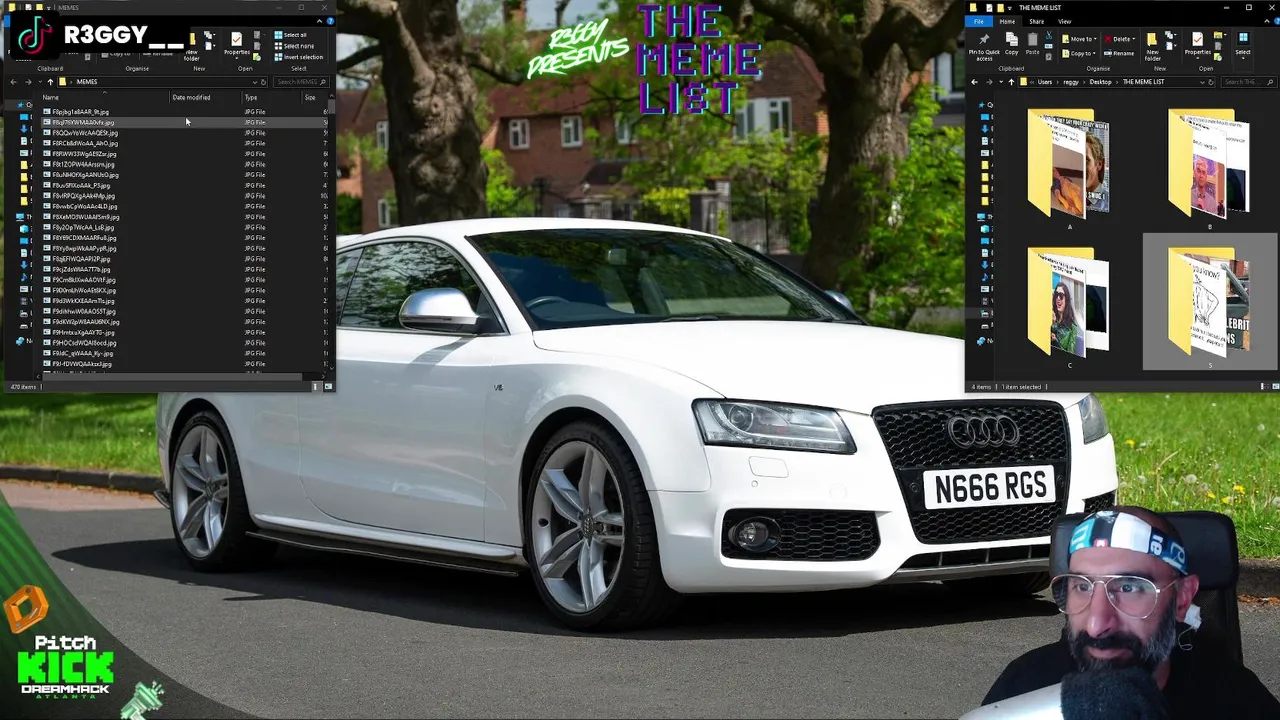Switch MEMES window to details view
Image resolution: width=1280 pixels, height=720 pixels.
(x=316, y=386)
